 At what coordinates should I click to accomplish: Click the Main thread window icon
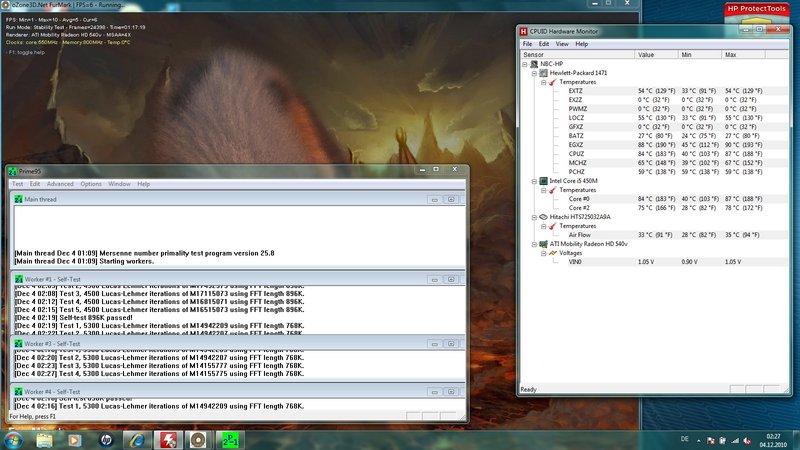point(18,199)
